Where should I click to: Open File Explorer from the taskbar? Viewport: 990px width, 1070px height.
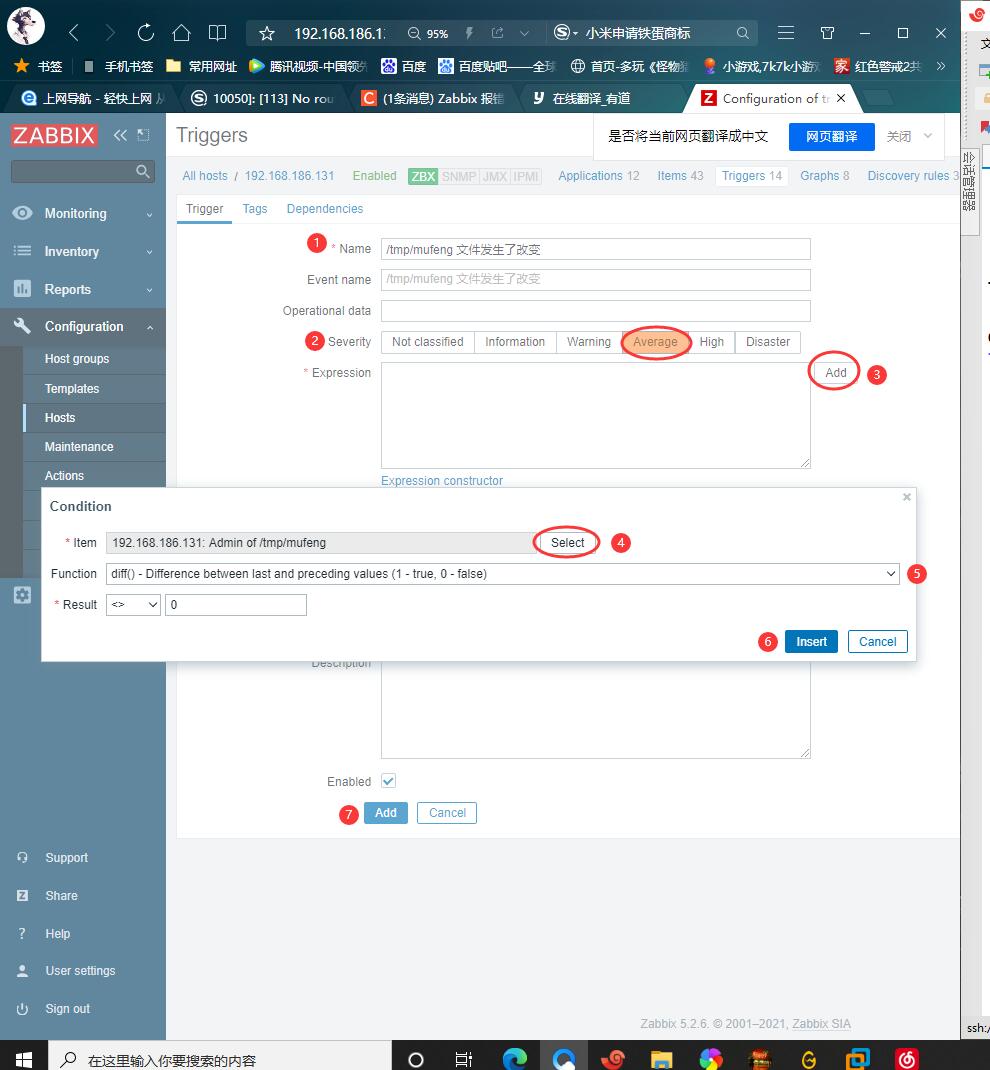coord(661,1060)
